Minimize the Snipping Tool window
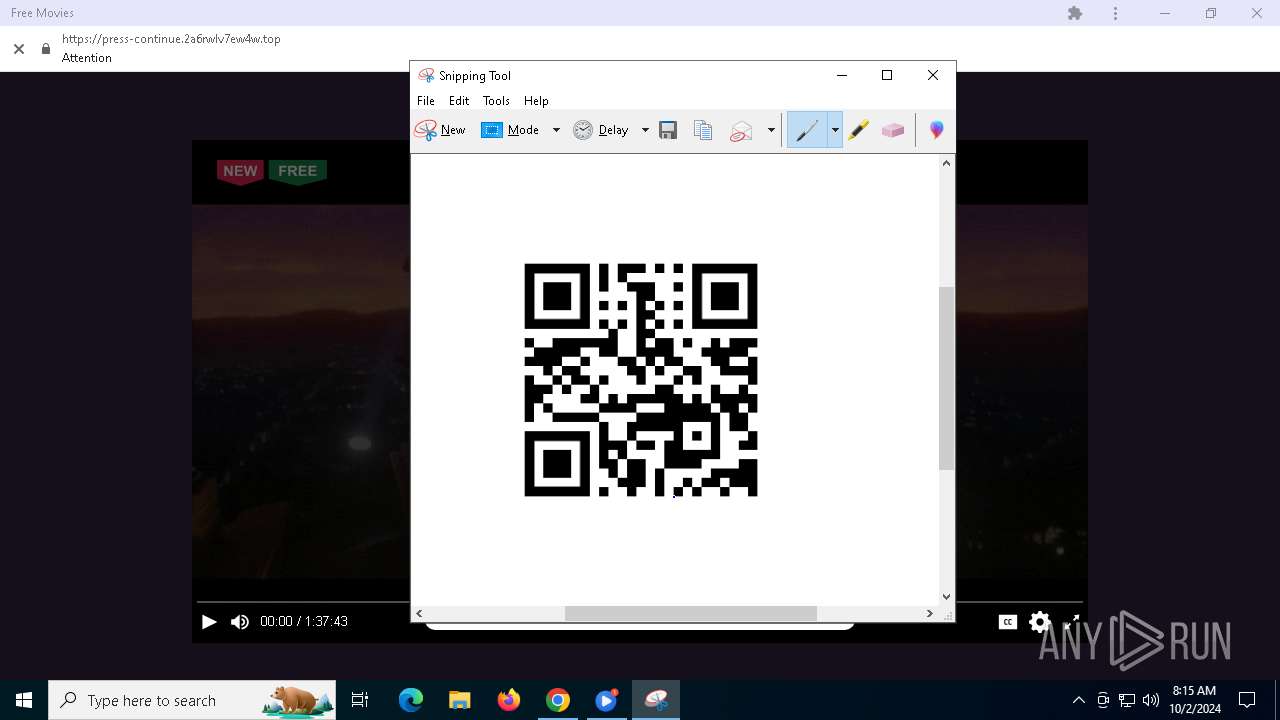The image size is (1280, 720). [842, 75]
